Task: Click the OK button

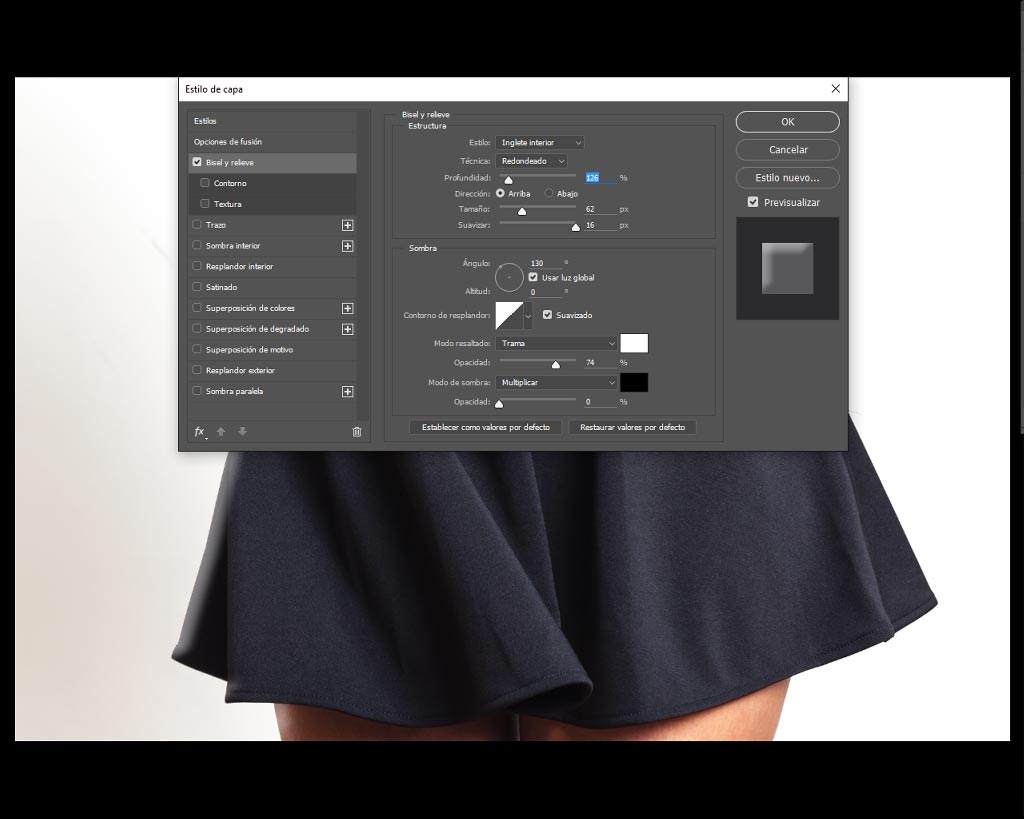Action: click(x=788, y=121)
